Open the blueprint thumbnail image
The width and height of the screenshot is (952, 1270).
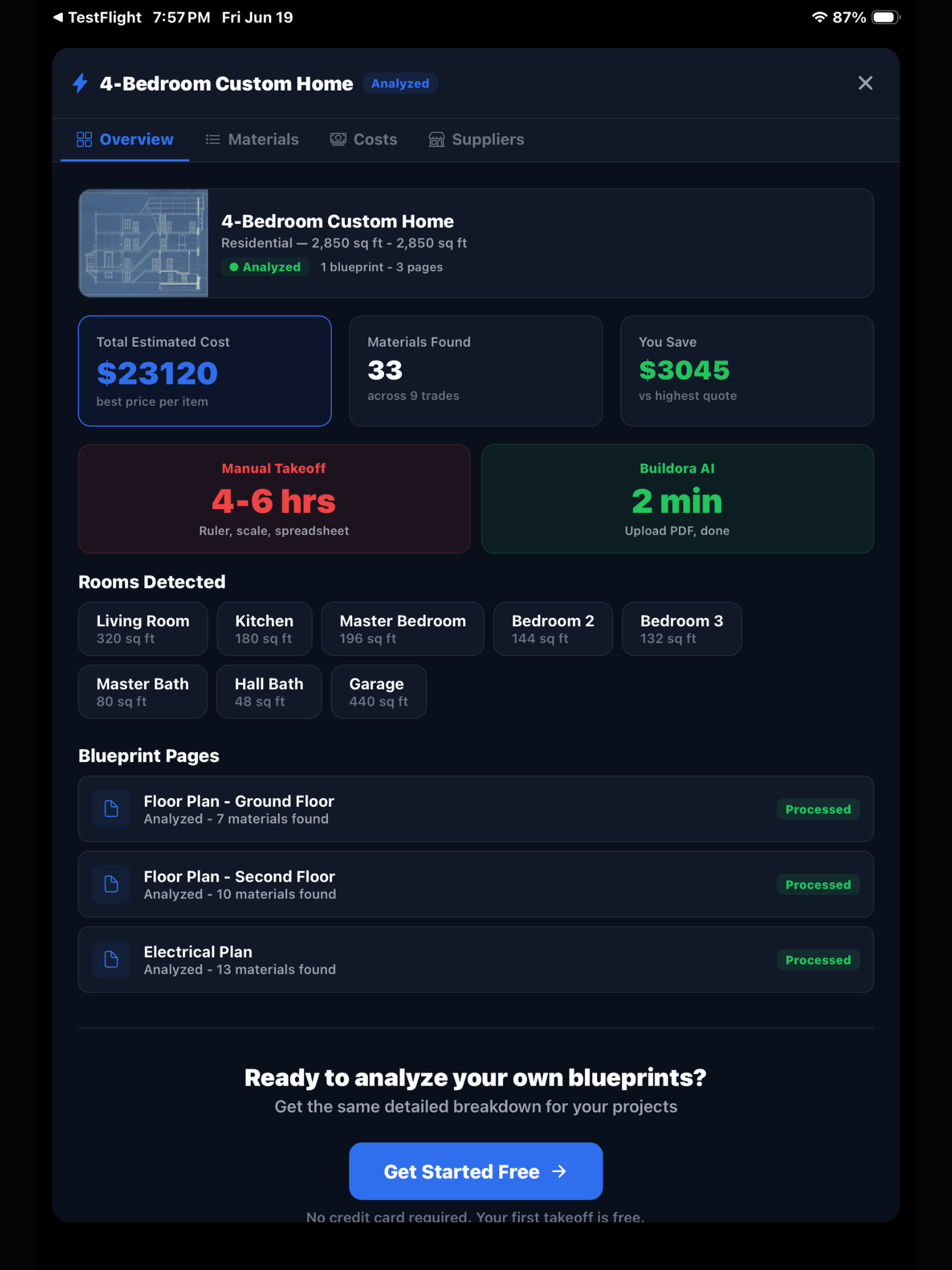point(144,244)
